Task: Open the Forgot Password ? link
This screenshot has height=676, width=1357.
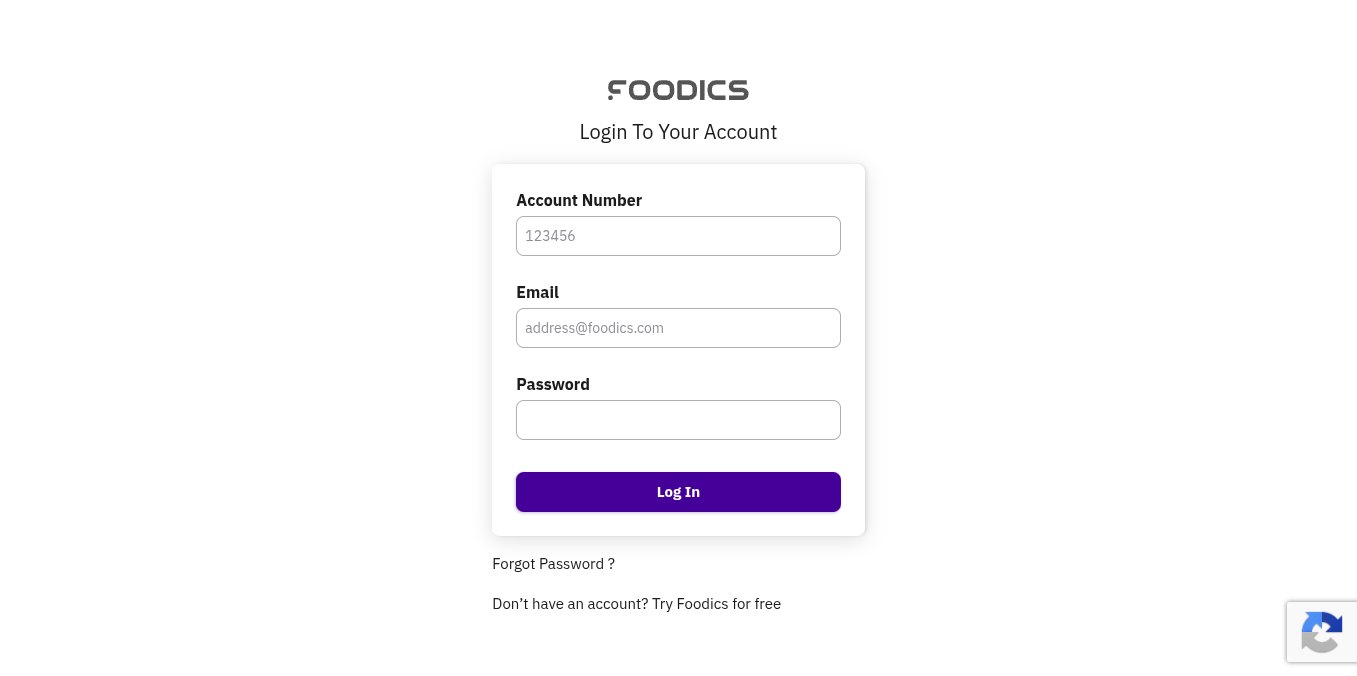Action: 553,564
